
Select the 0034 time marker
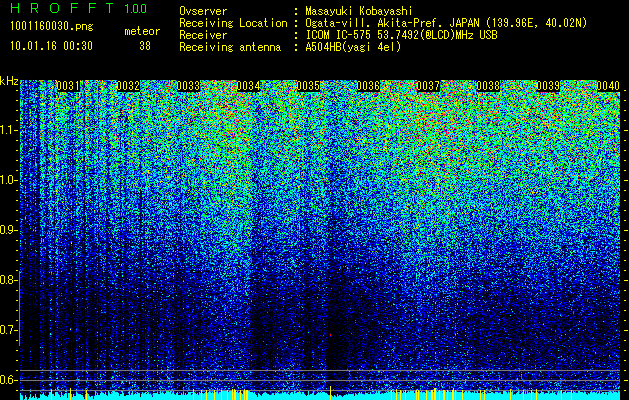[x=248, y=86]
